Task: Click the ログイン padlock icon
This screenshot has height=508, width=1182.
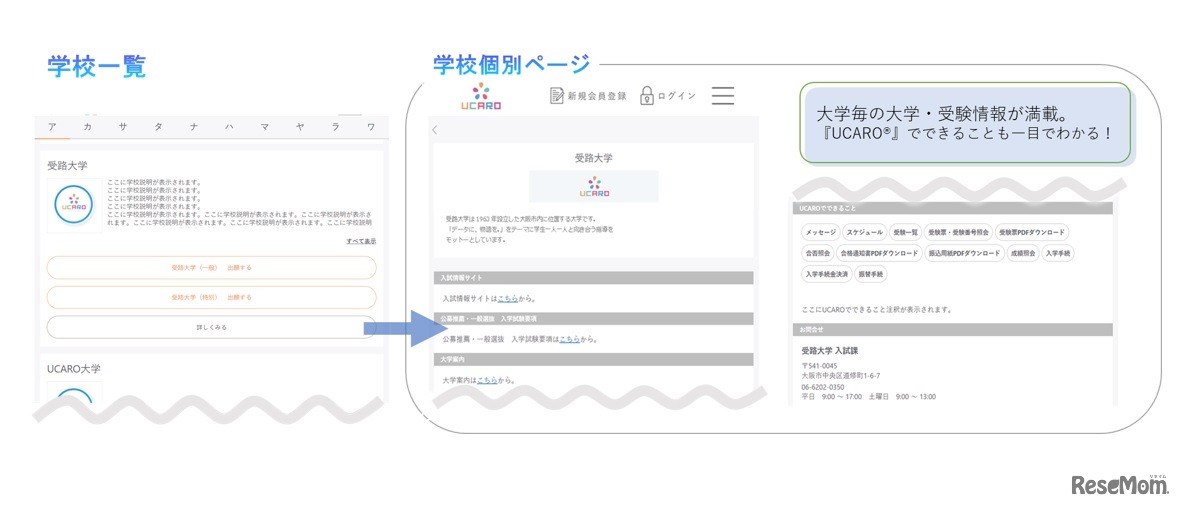Action: [646, 96]
